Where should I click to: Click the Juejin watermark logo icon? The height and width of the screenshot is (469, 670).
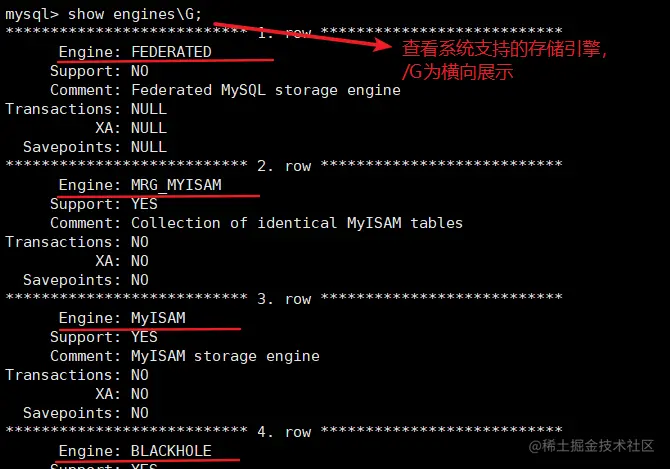[537, 444]
